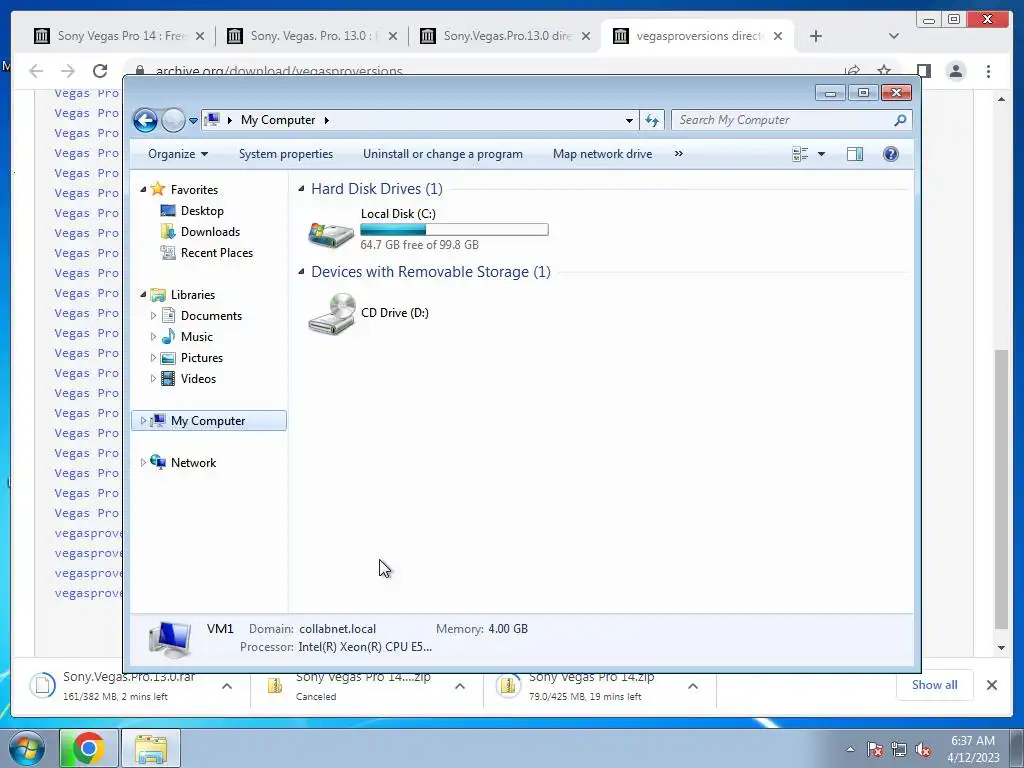
Task: Reload the Chrome page
Action: click(100, 71)
